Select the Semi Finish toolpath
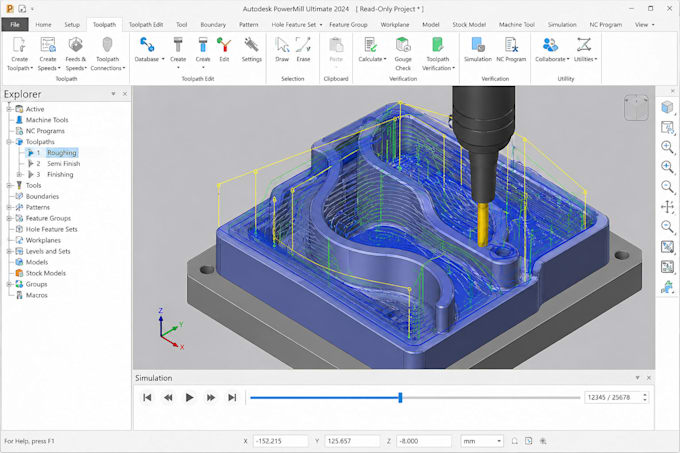The image size is (680, 453). pyautogui.click(x=63, y=163)
